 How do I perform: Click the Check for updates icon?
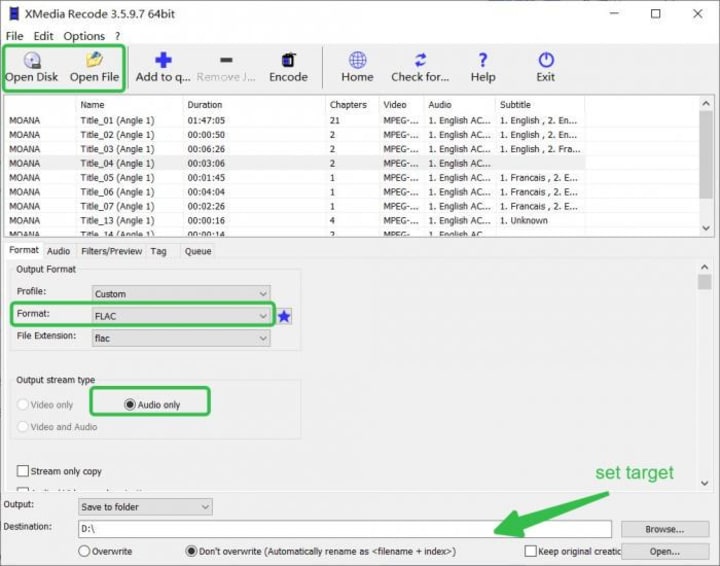tap(420, 60)
